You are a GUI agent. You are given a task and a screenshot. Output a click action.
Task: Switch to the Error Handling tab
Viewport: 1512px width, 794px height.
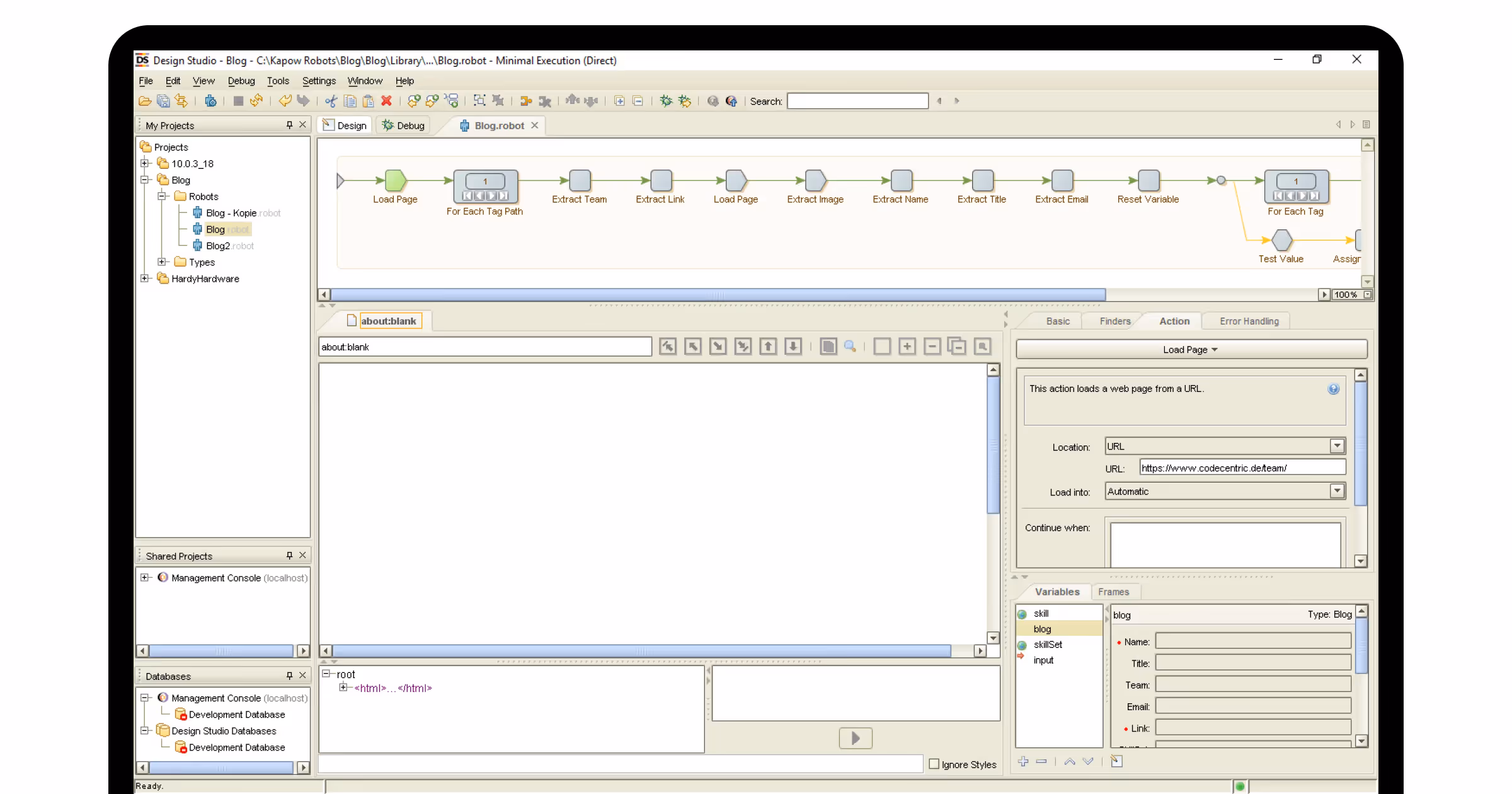pyautogui.click(x=1249, y=321)
